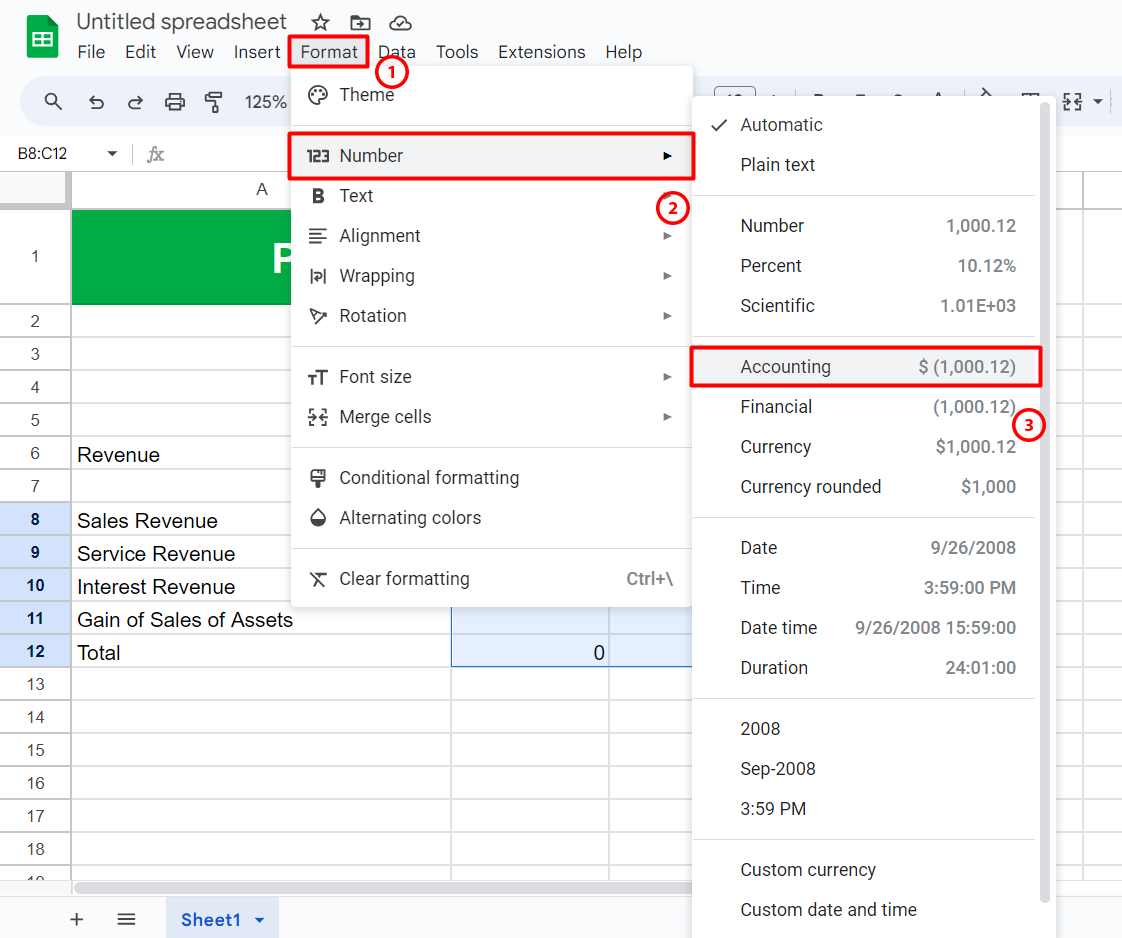1122x938 pixels.
Task: Select Alternating colors option
Action: pos(492,518)
